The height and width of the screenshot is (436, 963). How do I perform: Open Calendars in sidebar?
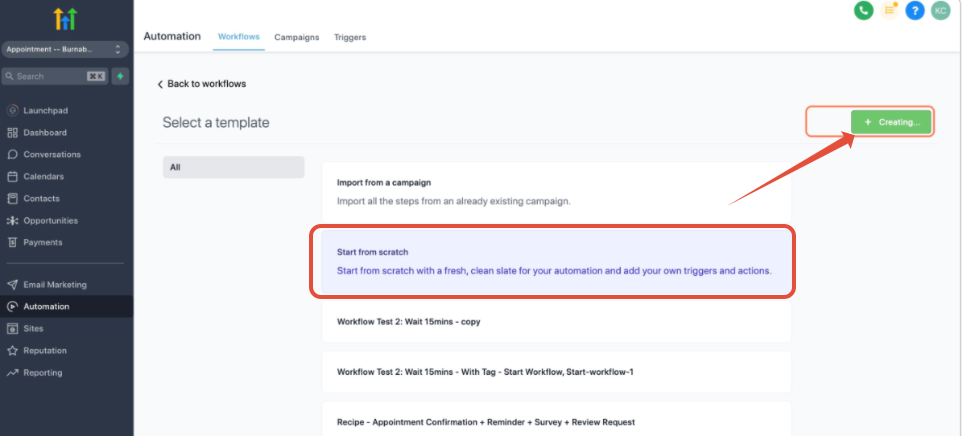(44, 176)
